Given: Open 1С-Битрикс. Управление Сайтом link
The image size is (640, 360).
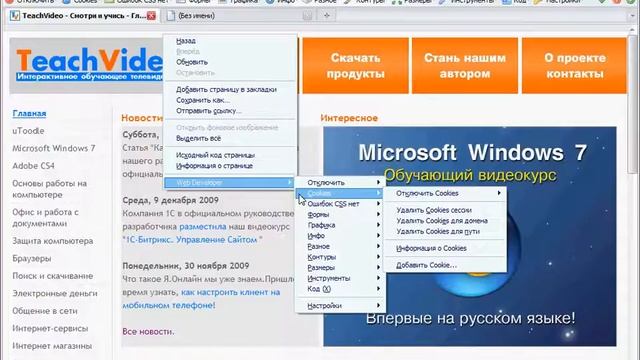Looking at the screenshot, I should [192, 240].
